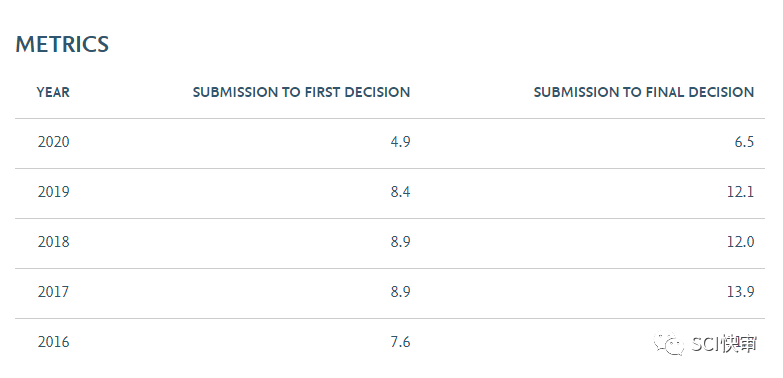Image resolution: width=783 pixels, height=378 pixels.
Task: Select the 2016 year cell
Action: tap(53, 343)
